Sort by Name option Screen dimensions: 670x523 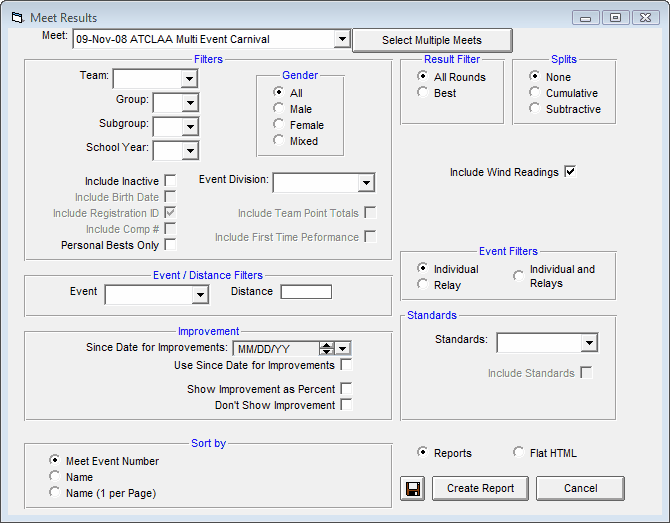[55, 476]
